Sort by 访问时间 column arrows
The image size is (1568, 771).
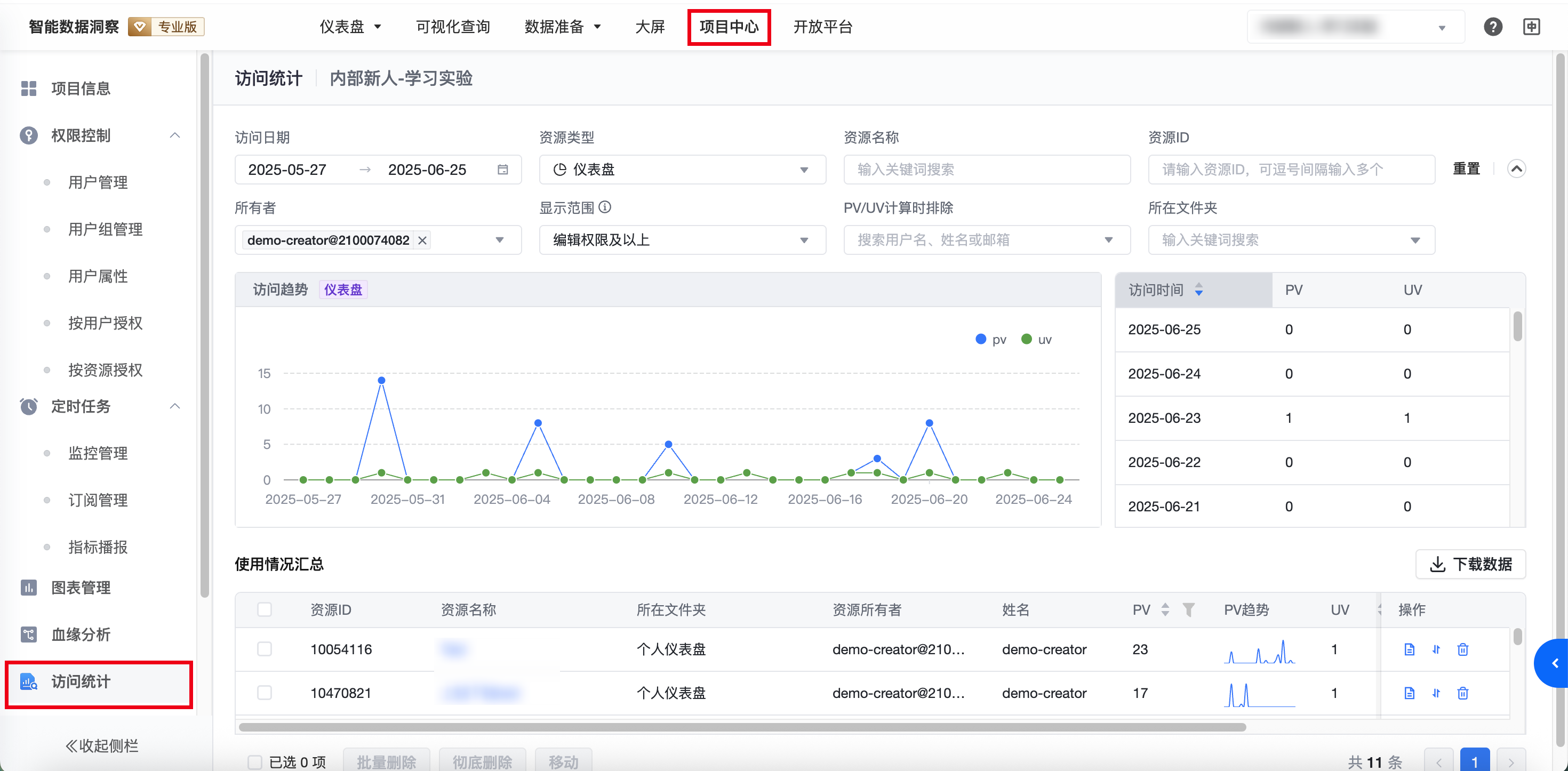1198,290
